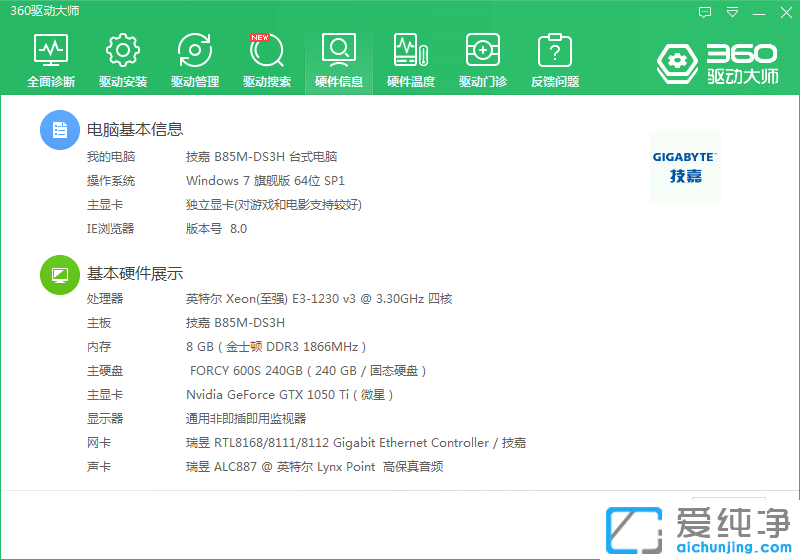Open the 驱动搜索 driver search icon
Image resolution: width=800 pixels, height=560 pixels.
267,50
